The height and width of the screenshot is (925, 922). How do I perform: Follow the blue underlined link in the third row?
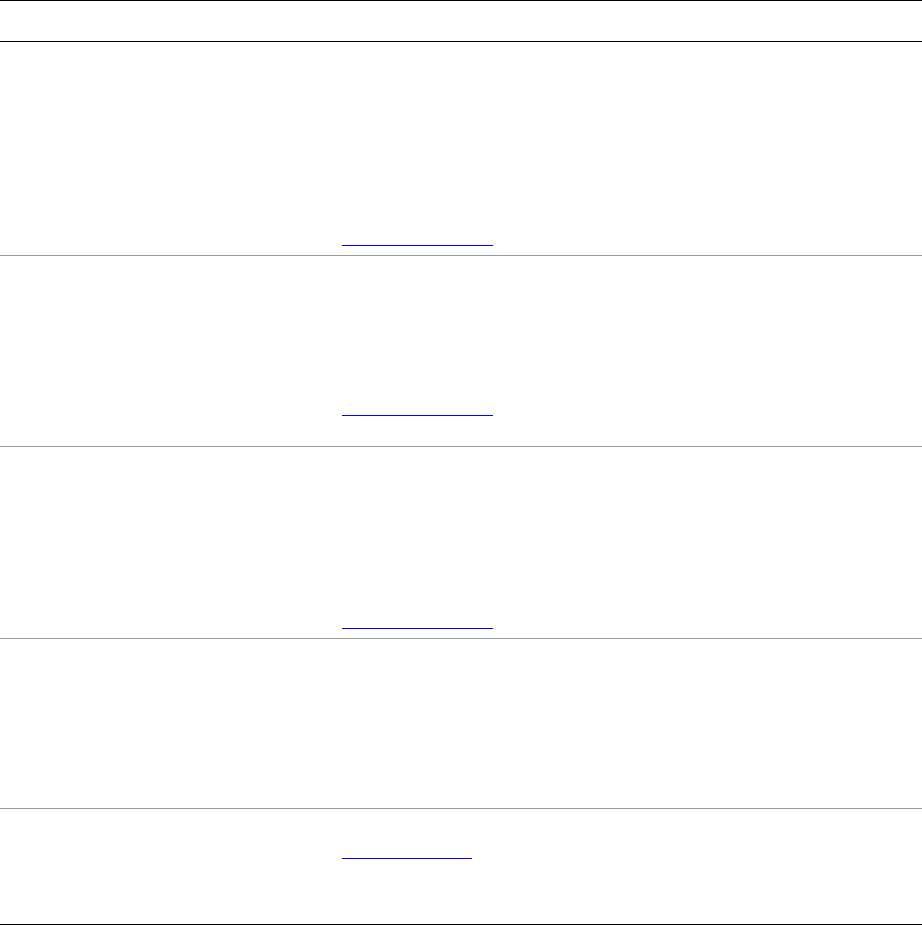[x=417, y=628]
